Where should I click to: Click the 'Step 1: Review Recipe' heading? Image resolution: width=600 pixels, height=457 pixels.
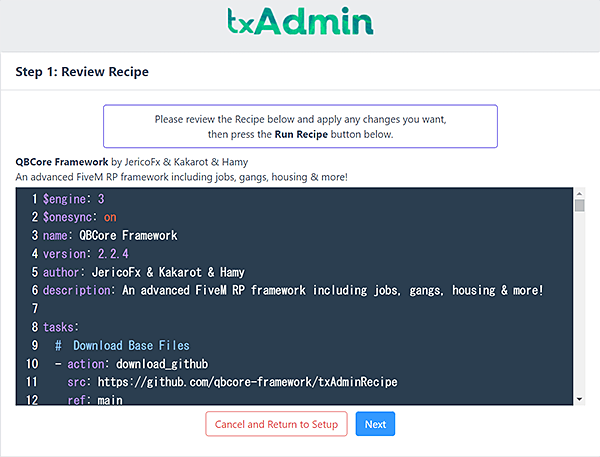tap(82, 72)
